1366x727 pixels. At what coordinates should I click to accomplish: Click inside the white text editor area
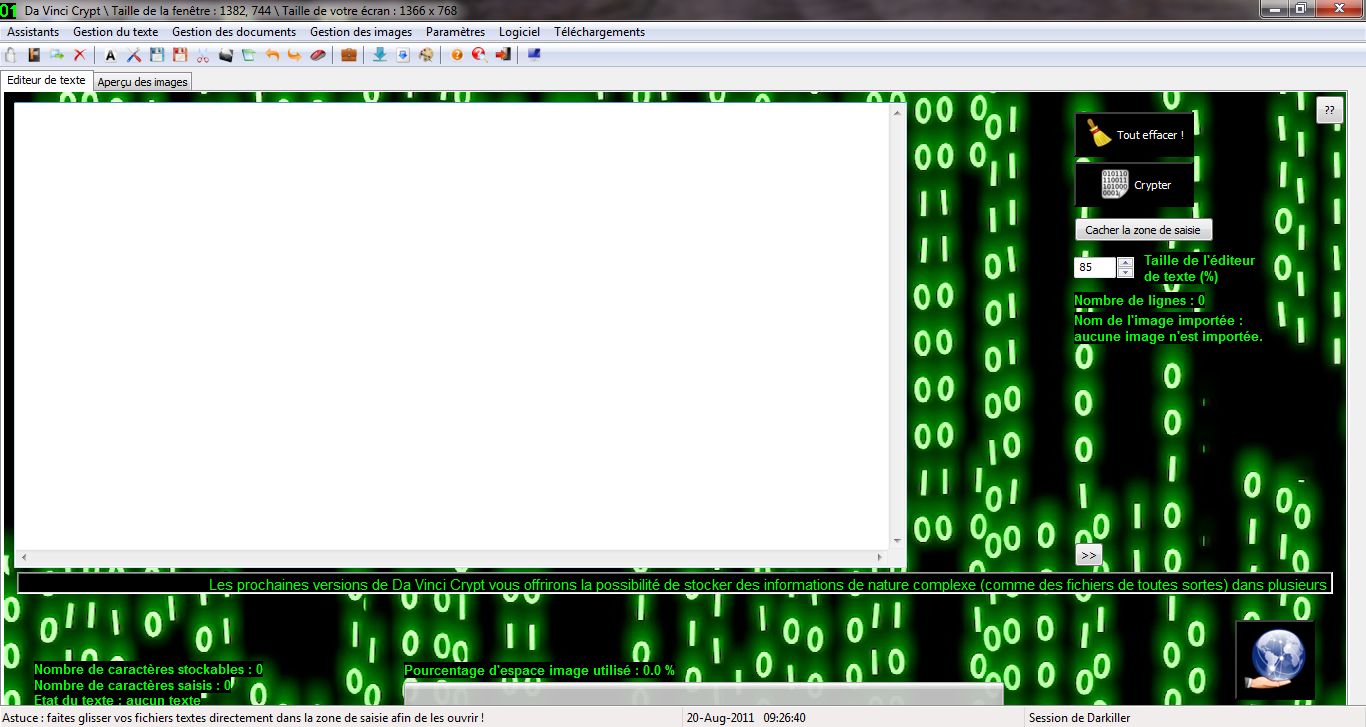tap(453, 326)
